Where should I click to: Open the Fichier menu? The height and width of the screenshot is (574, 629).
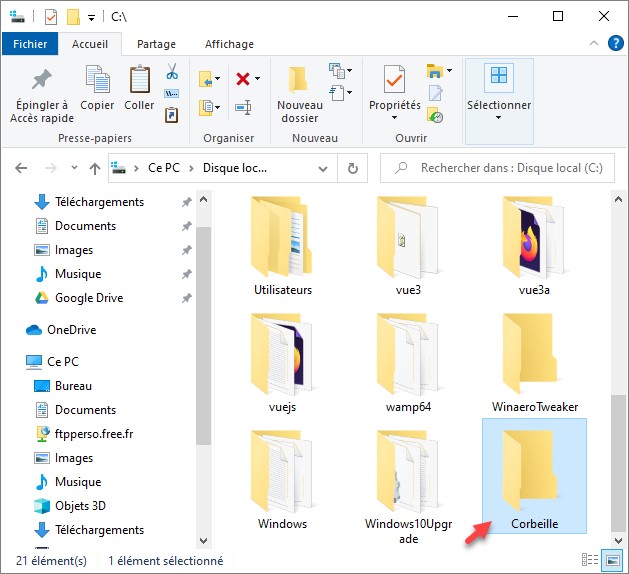click(x=30, y=44)
